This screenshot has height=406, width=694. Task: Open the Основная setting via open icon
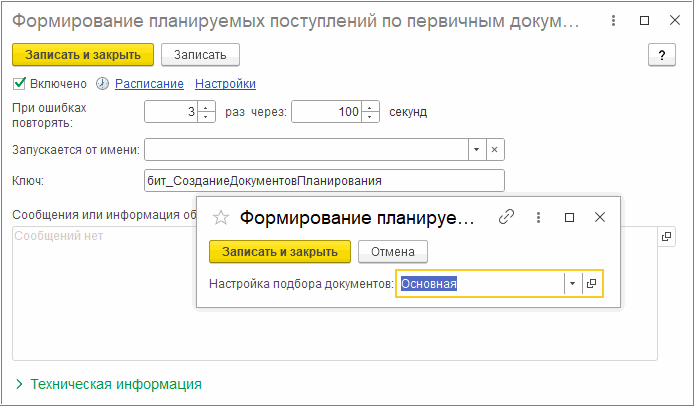tap(591, 283)
